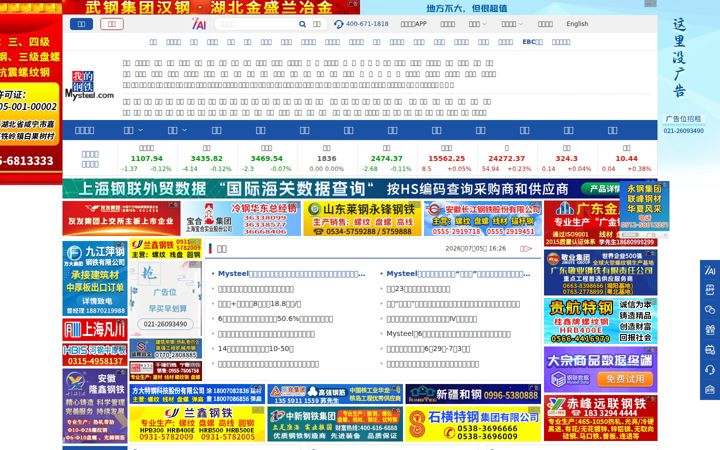Click the headset hotline icon beside 400-671-1818
This screenshot has height=450, width=720.
[338, 24]
